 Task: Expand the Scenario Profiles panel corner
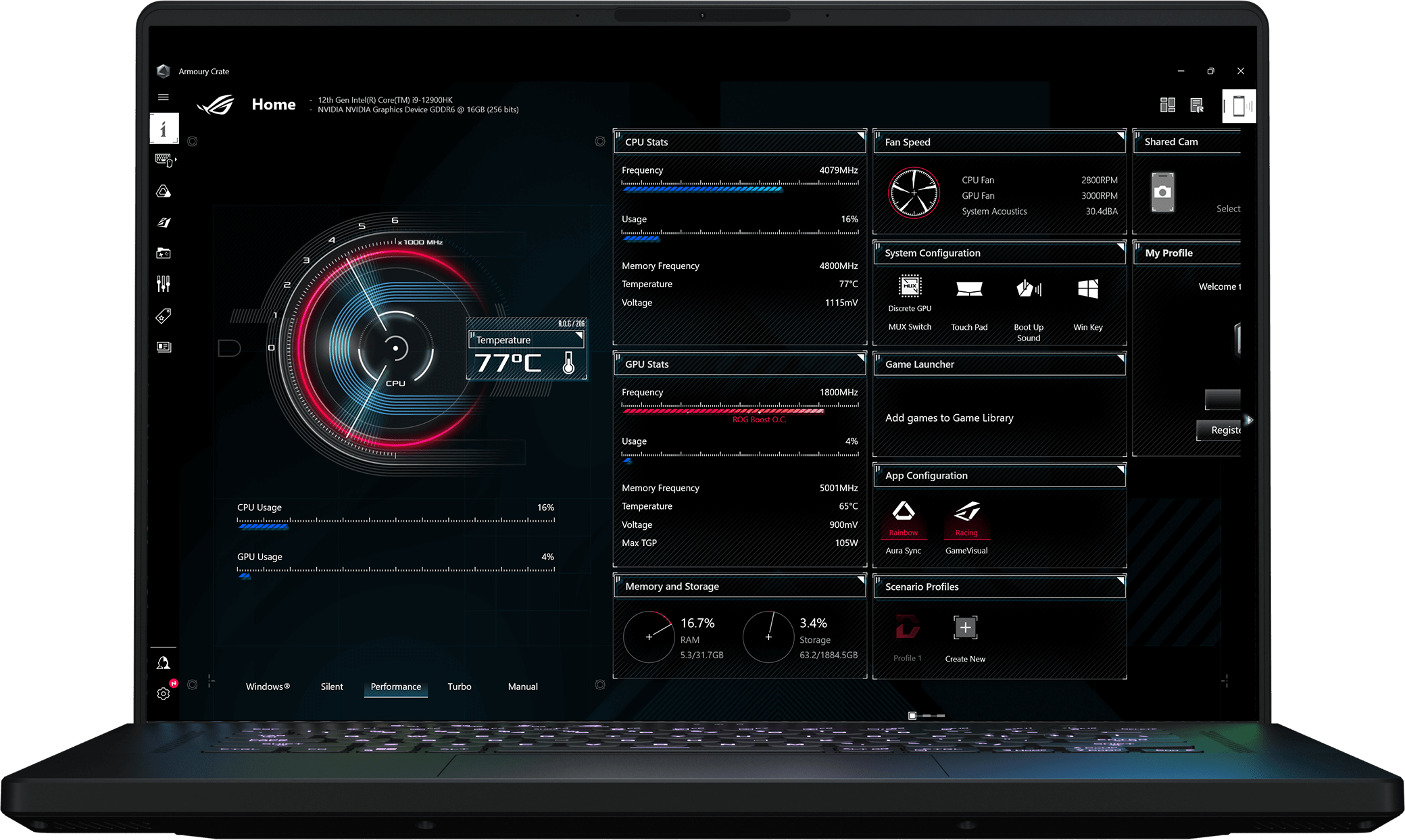1120,580
